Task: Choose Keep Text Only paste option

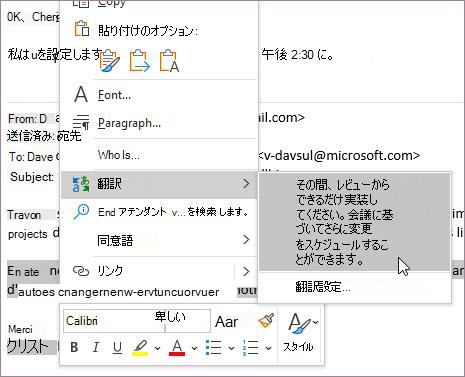Action: (169, 61)
